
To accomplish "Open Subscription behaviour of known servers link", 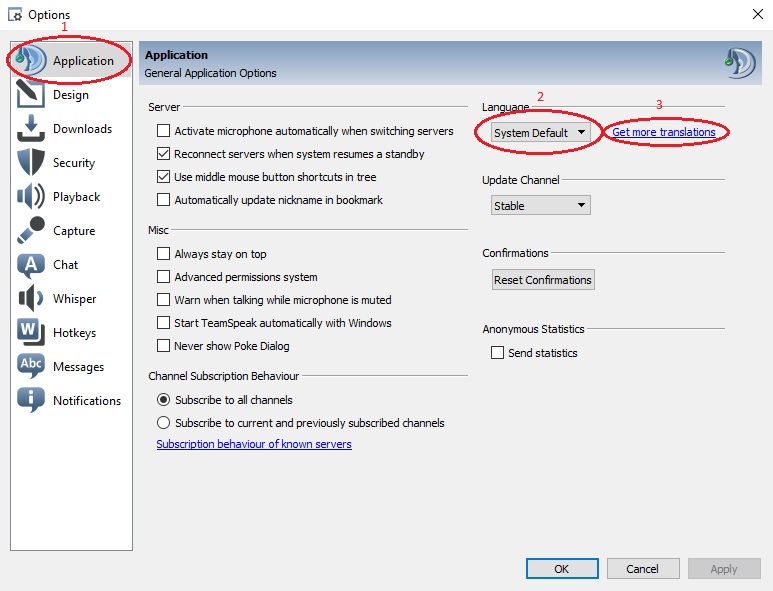I will click(254, 444).
